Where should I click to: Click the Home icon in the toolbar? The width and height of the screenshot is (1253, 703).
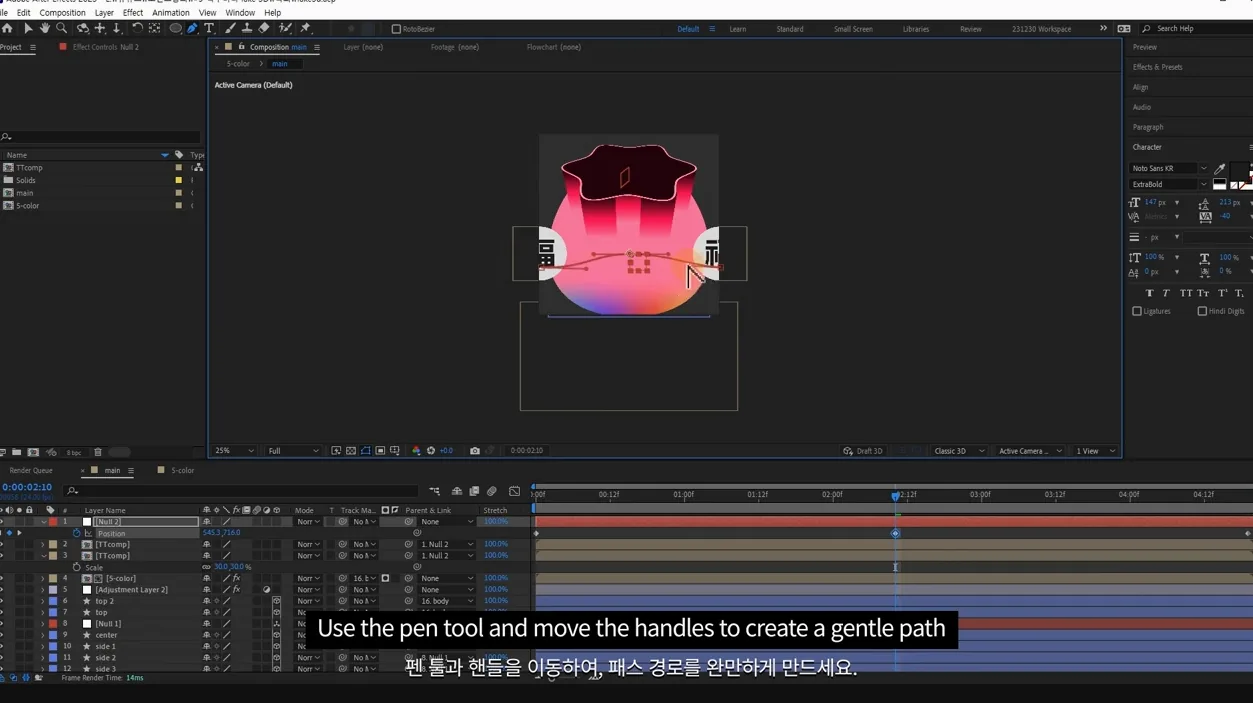[8, 29]
